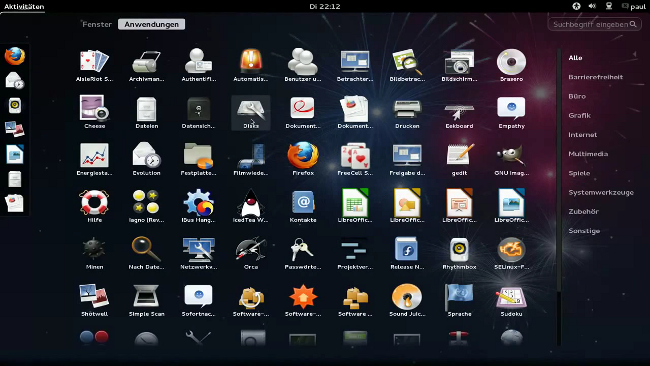Open Energiestatistiken power statistics
The image size is (650, 366).
pyautogui.click(x=95, y=159)
